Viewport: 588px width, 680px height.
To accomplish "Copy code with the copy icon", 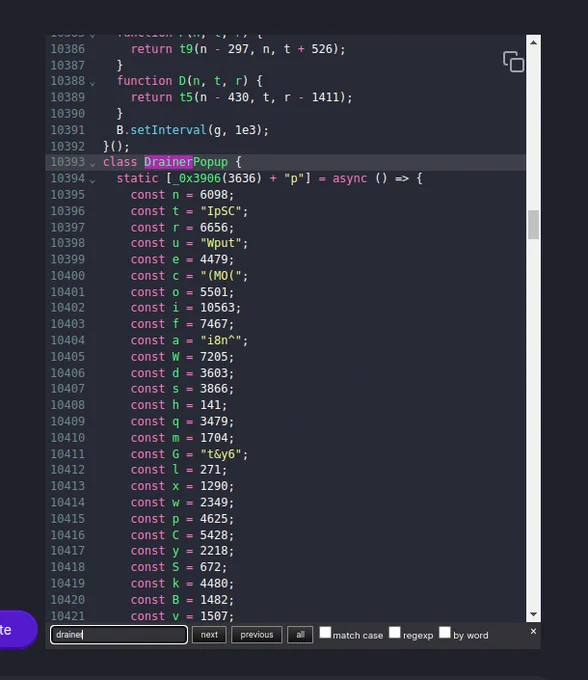I will click(x=513, y=62).
